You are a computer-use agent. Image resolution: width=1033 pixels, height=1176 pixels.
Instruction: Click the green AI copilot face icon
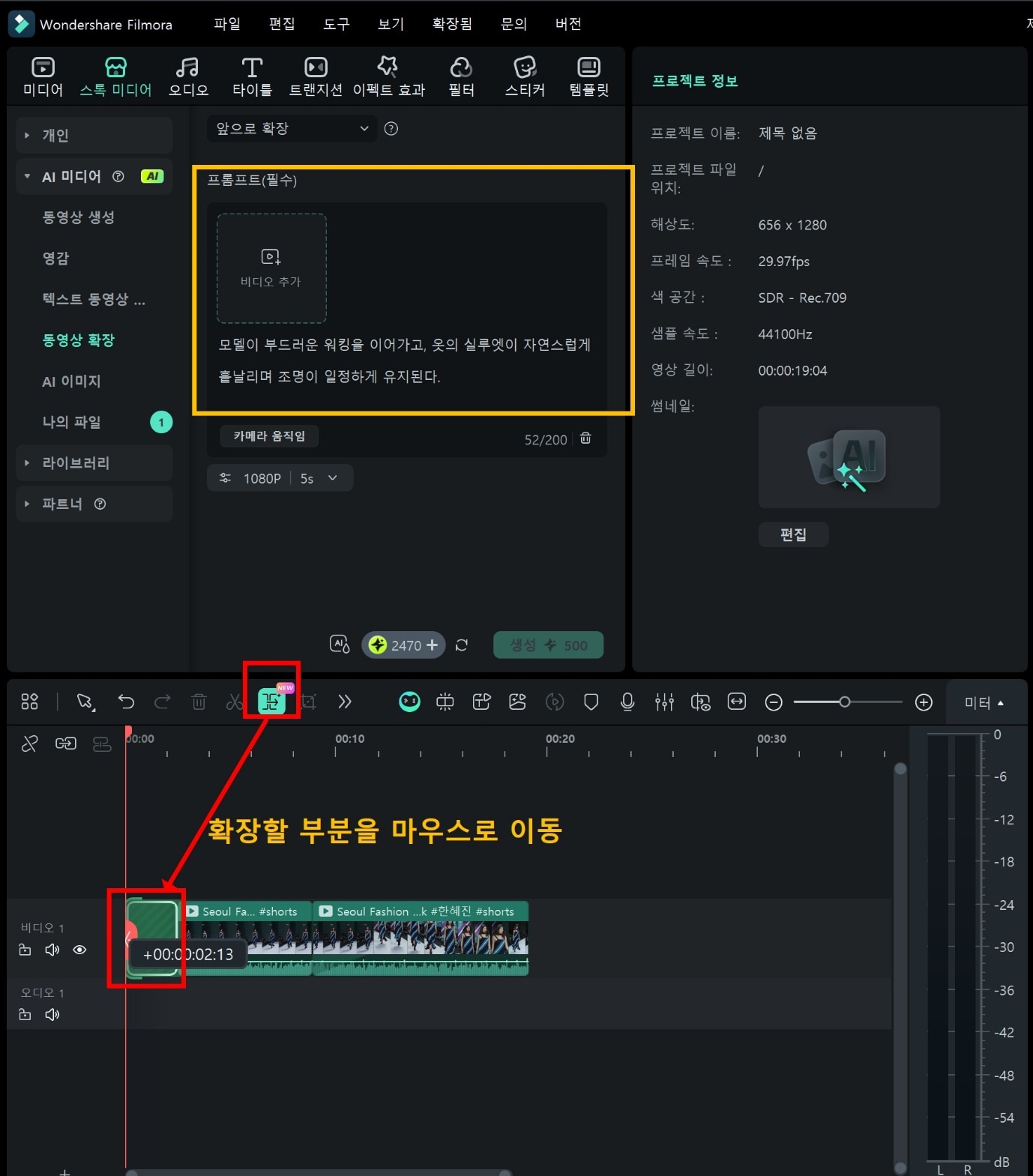[x=409, y=702]
